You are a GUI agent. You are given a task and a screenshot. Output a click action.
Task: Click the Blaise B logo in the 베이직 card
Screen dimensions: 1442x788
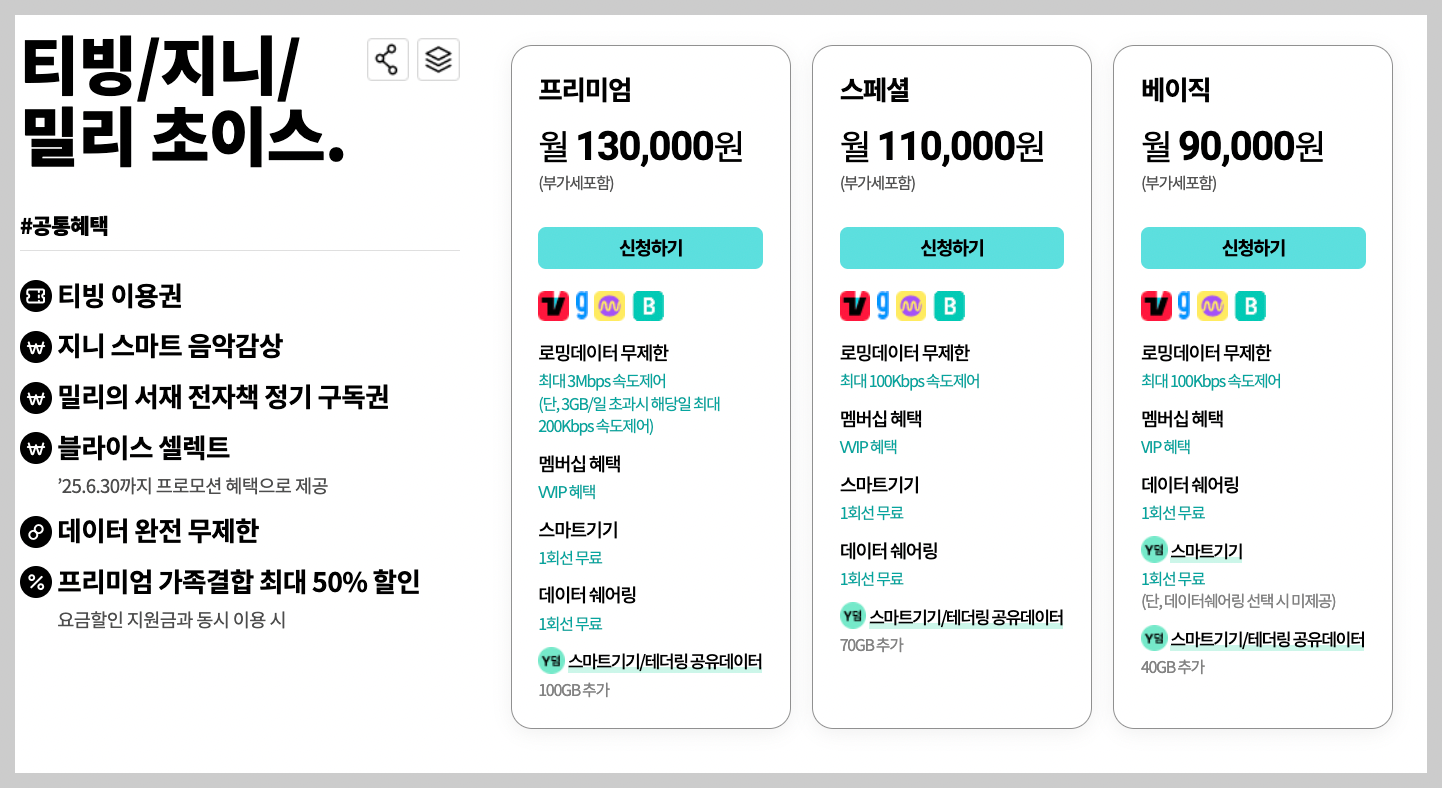pyautogui.click(x=1250, y=305)
